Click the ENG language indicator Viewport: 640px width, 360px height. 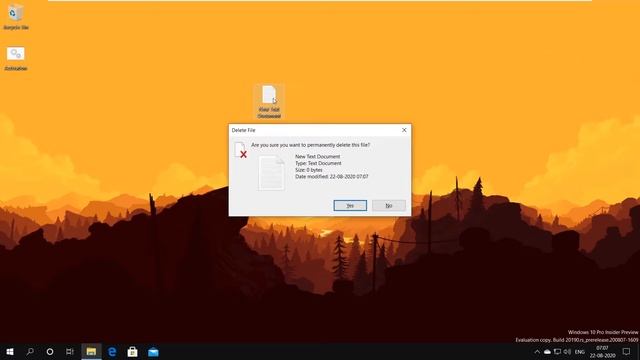580,352
